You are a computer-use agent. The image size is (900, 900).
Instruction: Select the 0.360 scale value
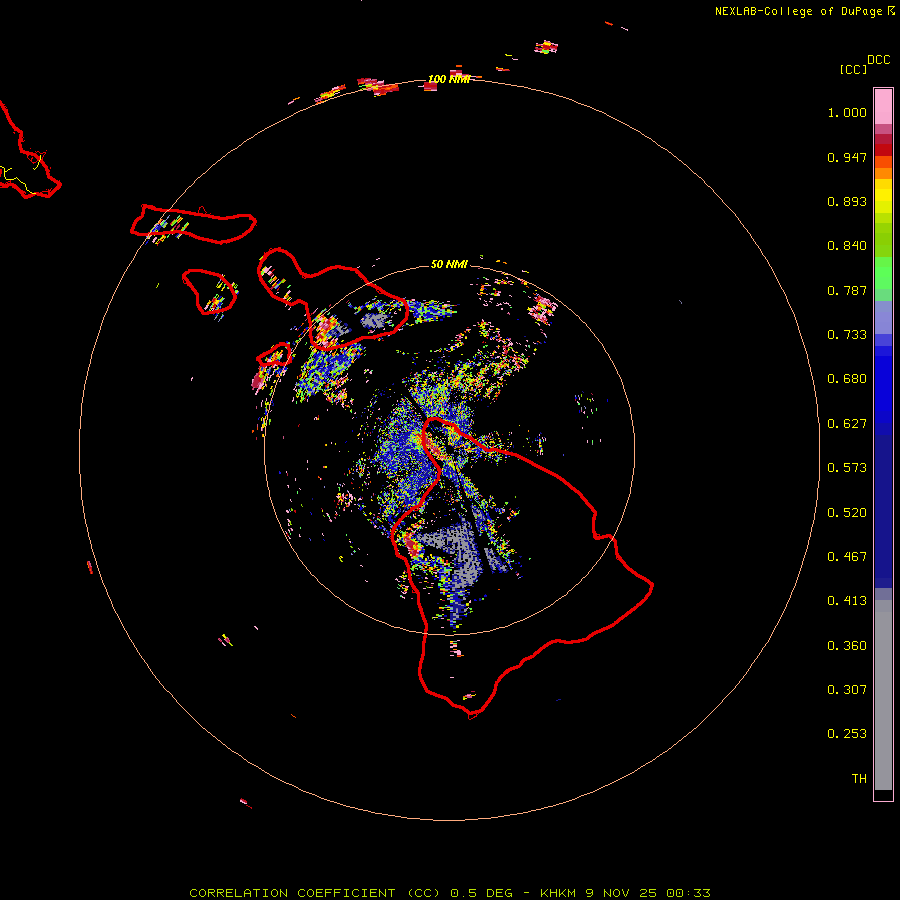pos(847,646)
